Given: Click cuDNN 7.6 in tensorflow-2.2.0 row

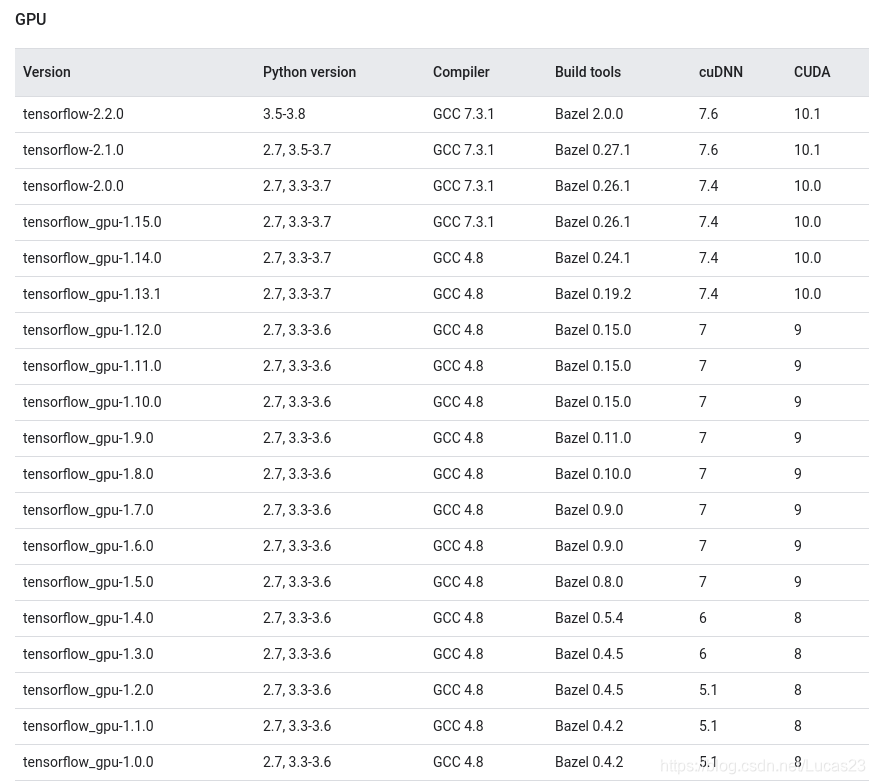Looking at the screenshot, I should tap(708, 114).
